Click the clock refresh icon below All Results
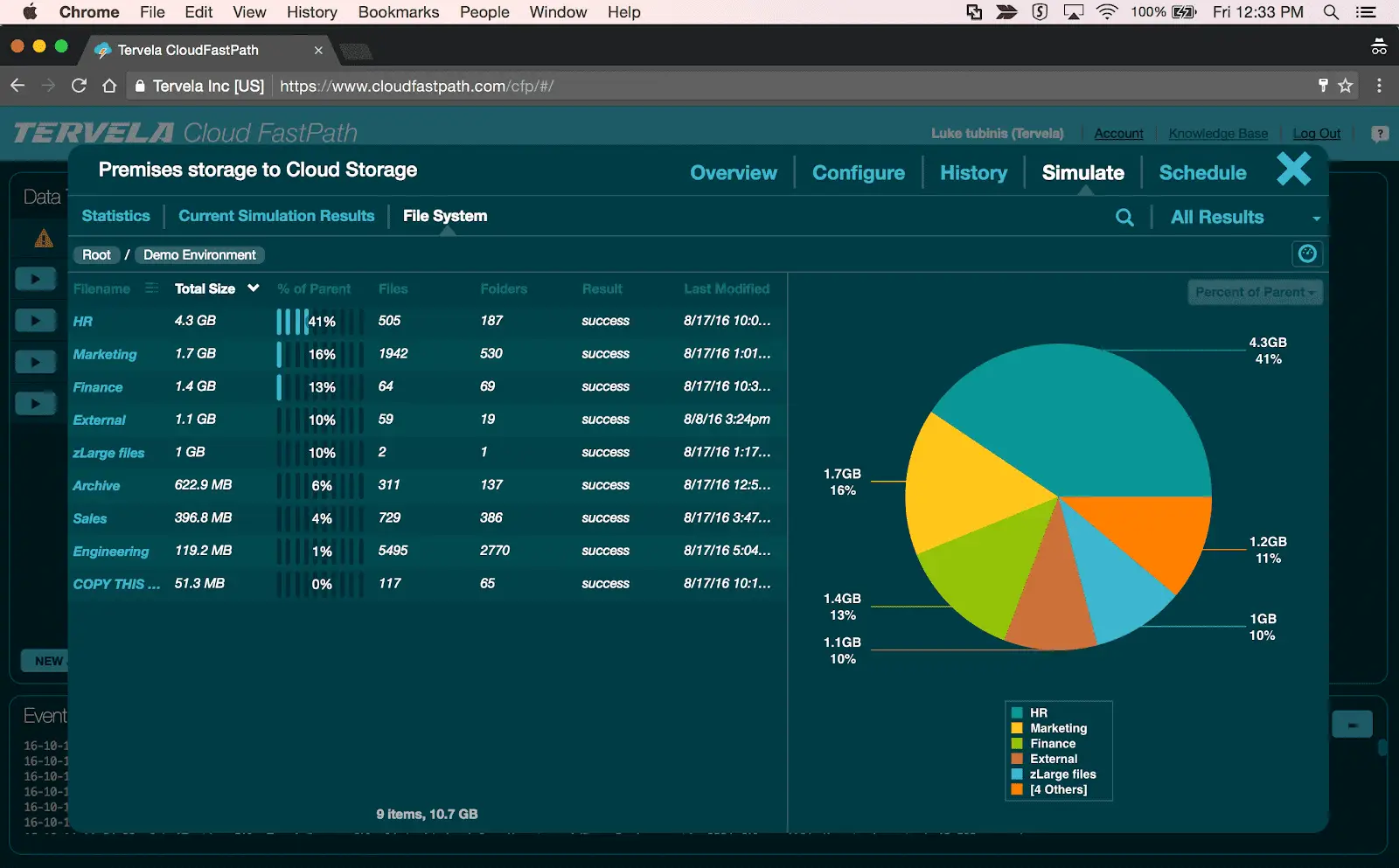 point(1307,253)
